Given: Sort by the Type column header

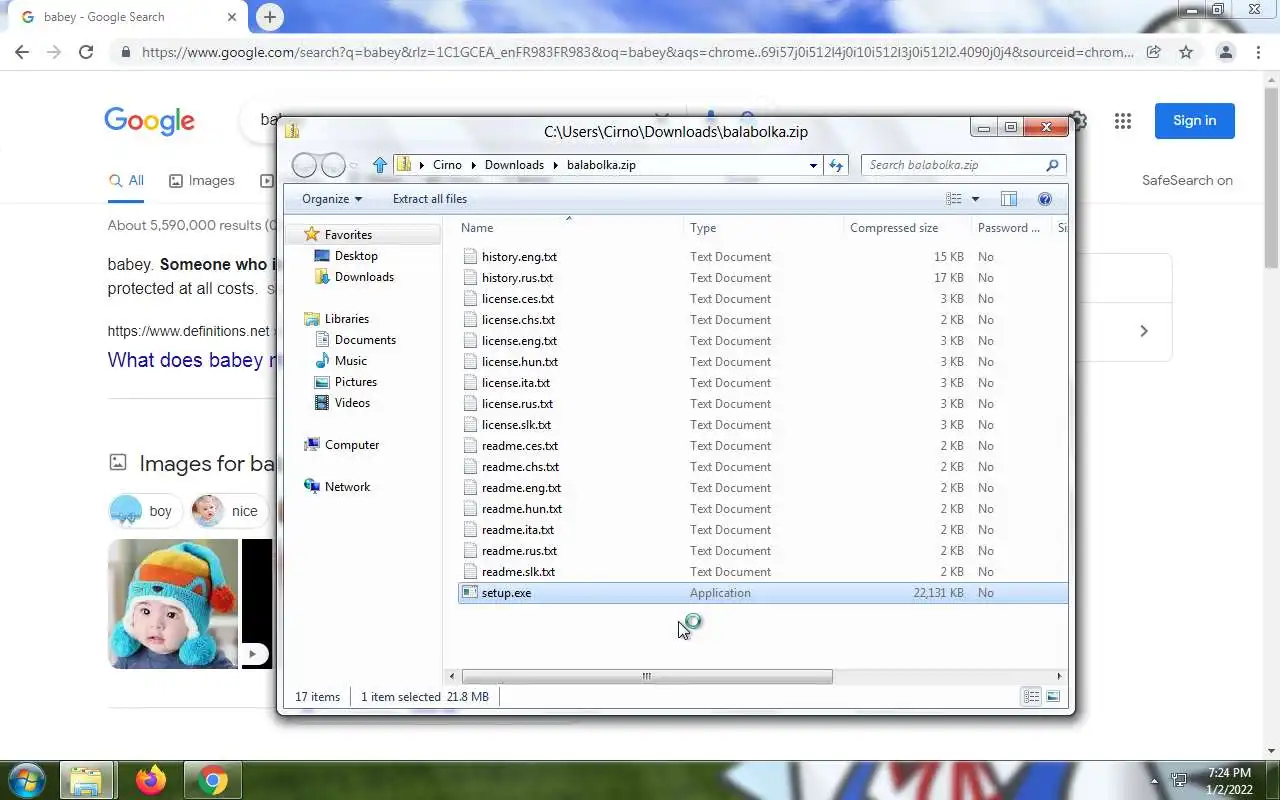Looking at the screenshot, I should (764, 228).
